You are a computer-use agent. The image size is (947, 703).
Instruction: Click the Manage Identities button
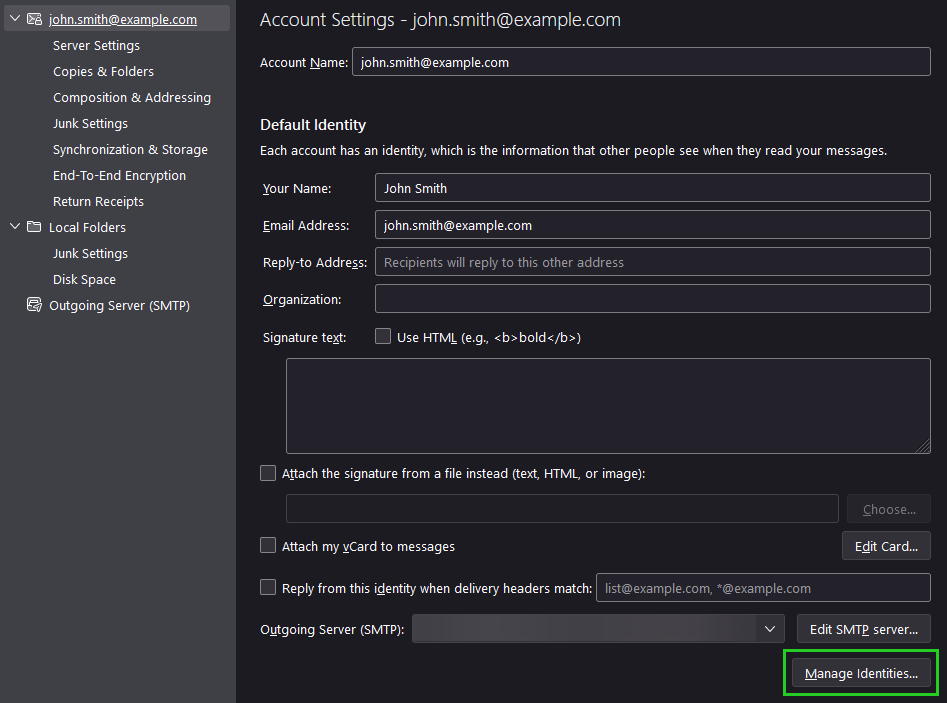861,673
